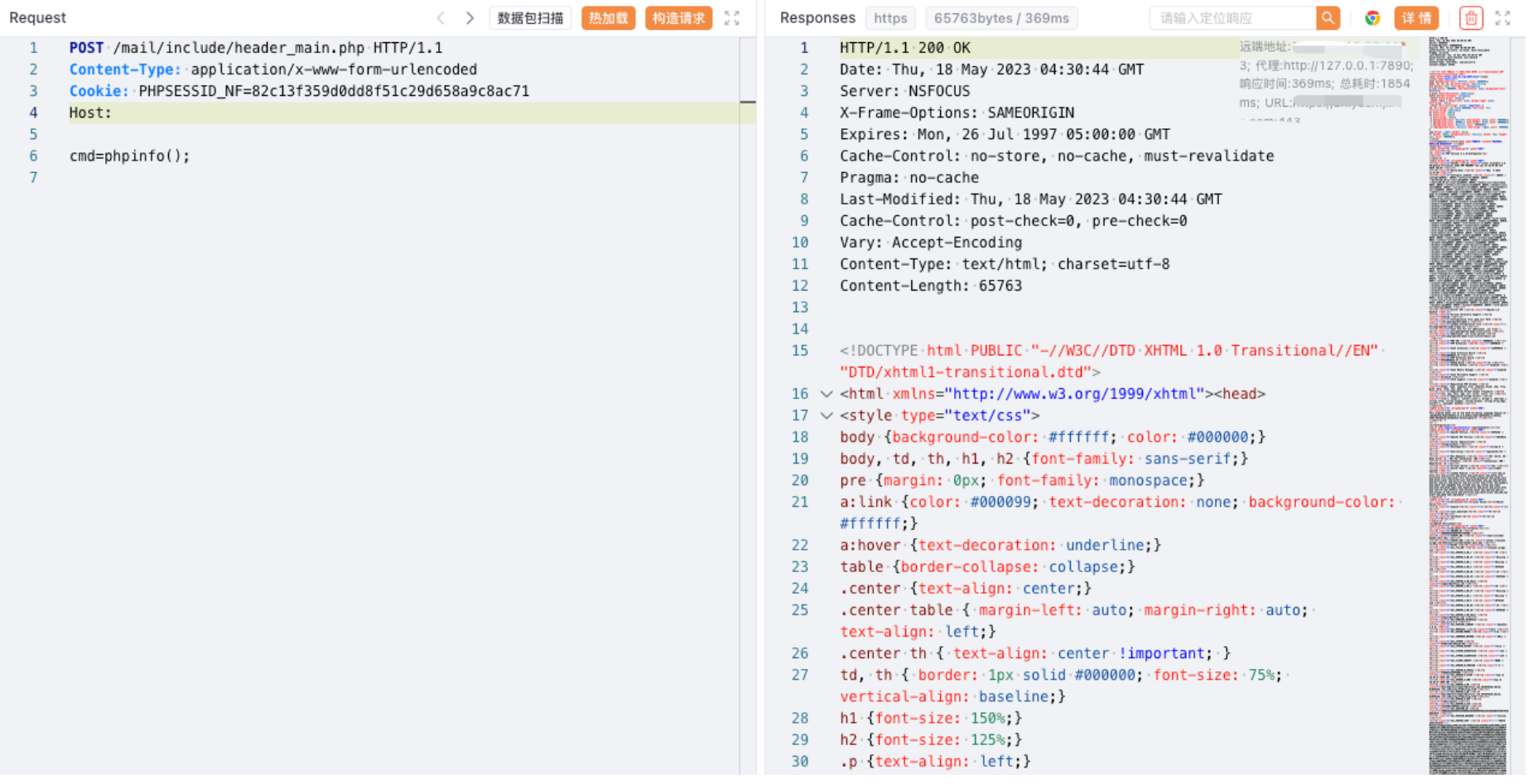Click the https protocol tag
The width and height of the screenshot is (1533, 784).
point(890,18)
